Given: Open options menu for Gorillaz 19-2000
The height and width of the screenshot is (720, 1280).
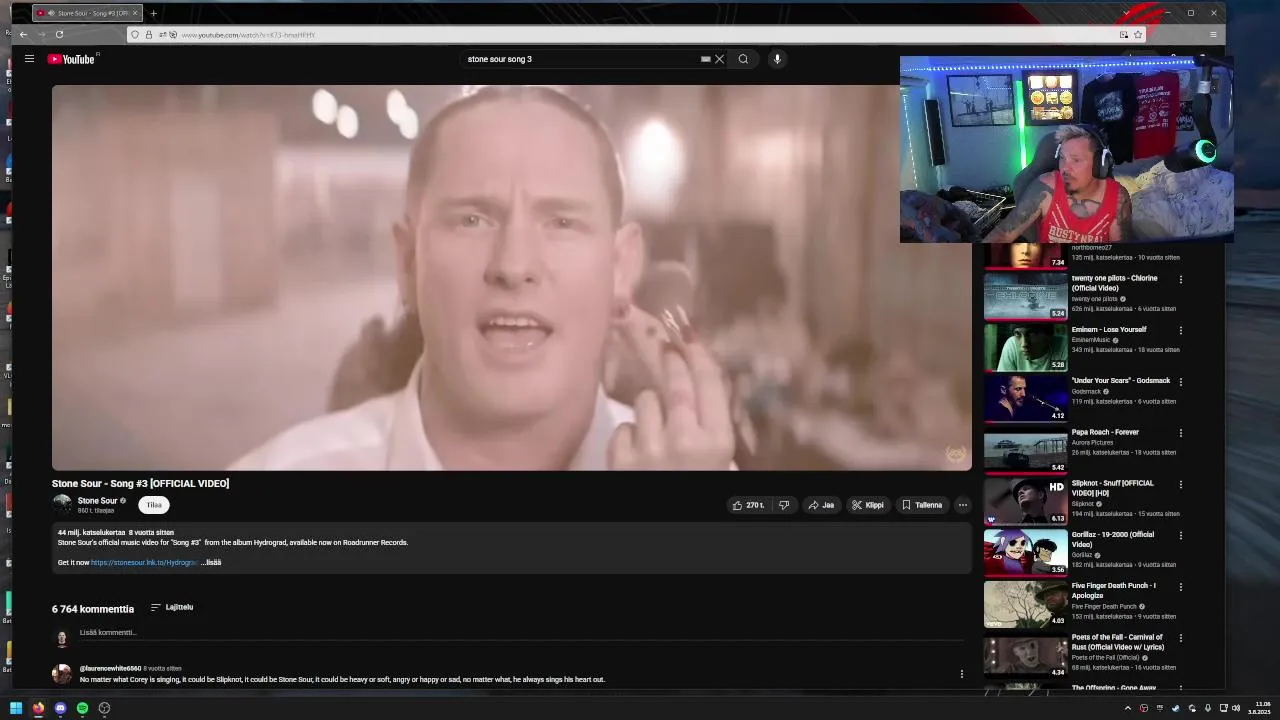Looking at the screenshot, I should [1181, 536].
